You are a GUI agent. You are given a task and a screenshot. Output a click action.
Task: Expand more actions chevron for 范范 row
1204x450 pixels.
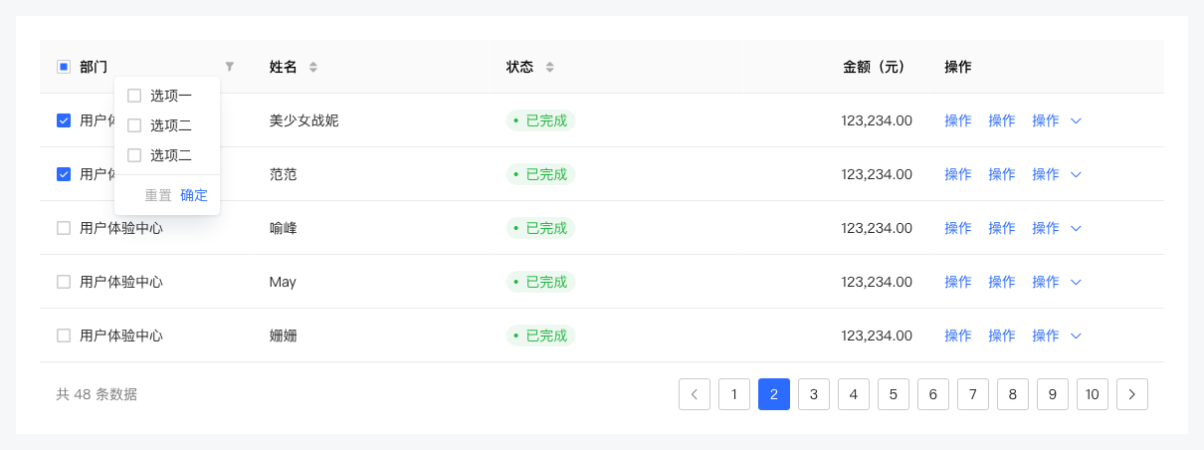click(x=1076, y=174)
